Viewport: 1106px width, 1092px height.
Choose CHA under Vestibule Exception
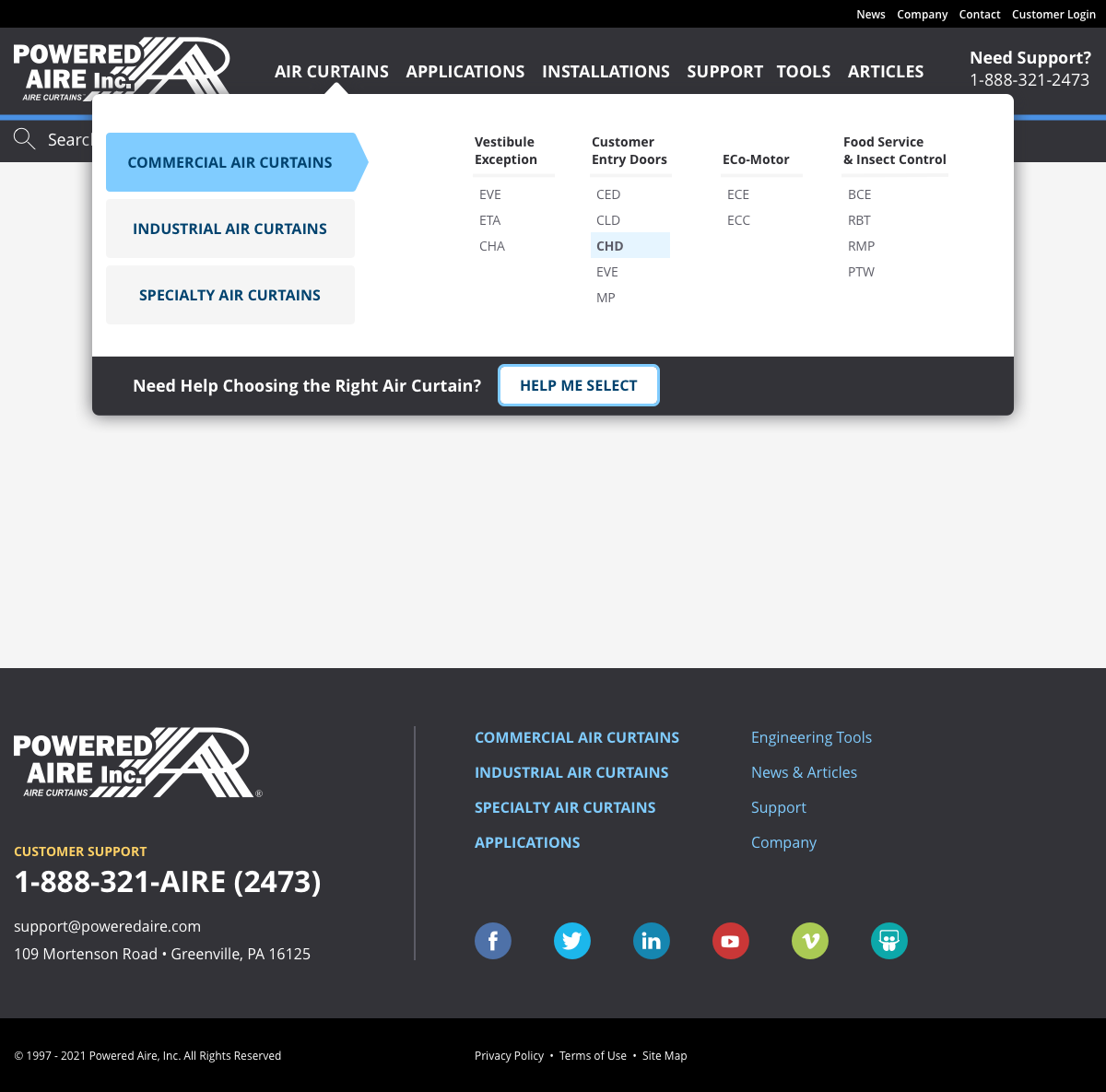pyautogui.click(x=492, y=246)
